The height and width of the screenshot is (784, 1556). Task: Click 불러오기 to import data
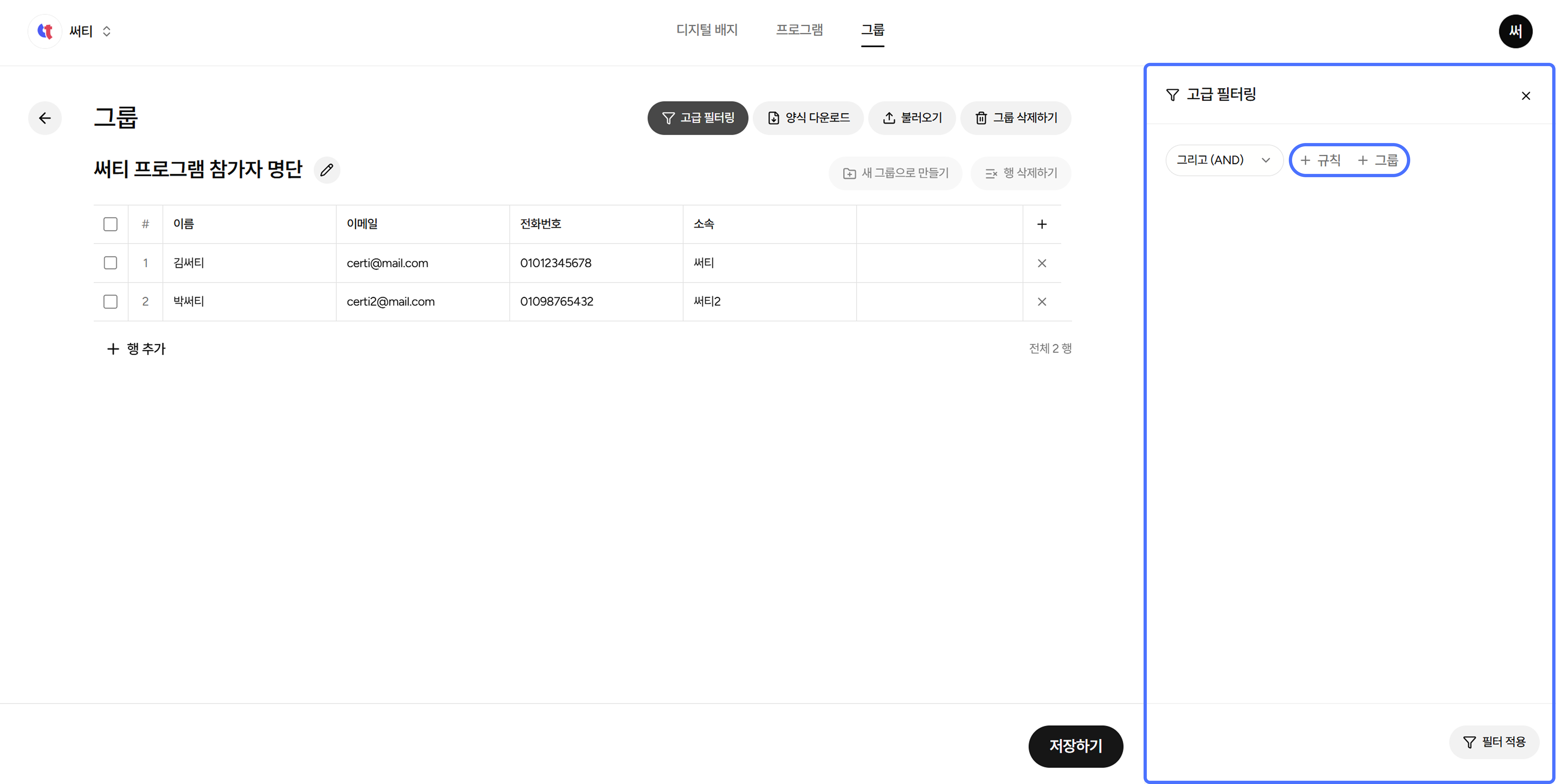pos(912,118)
